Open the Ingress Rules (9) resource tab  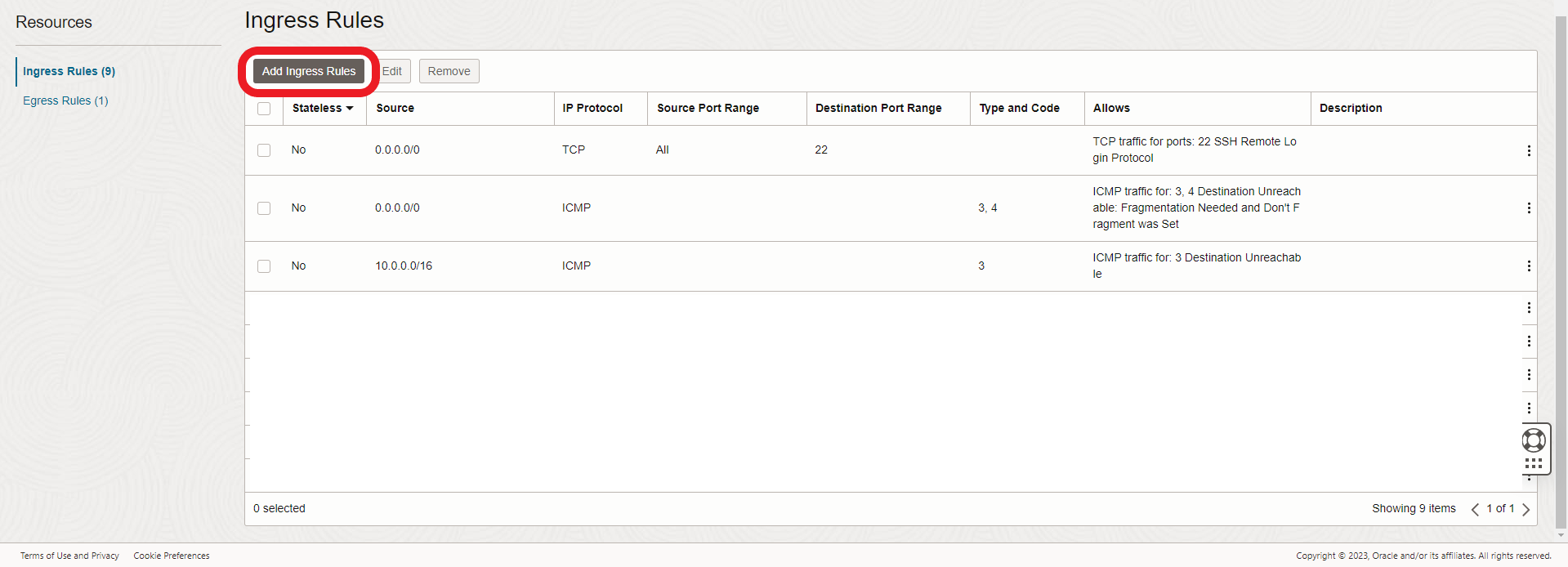tap(69, 71)
